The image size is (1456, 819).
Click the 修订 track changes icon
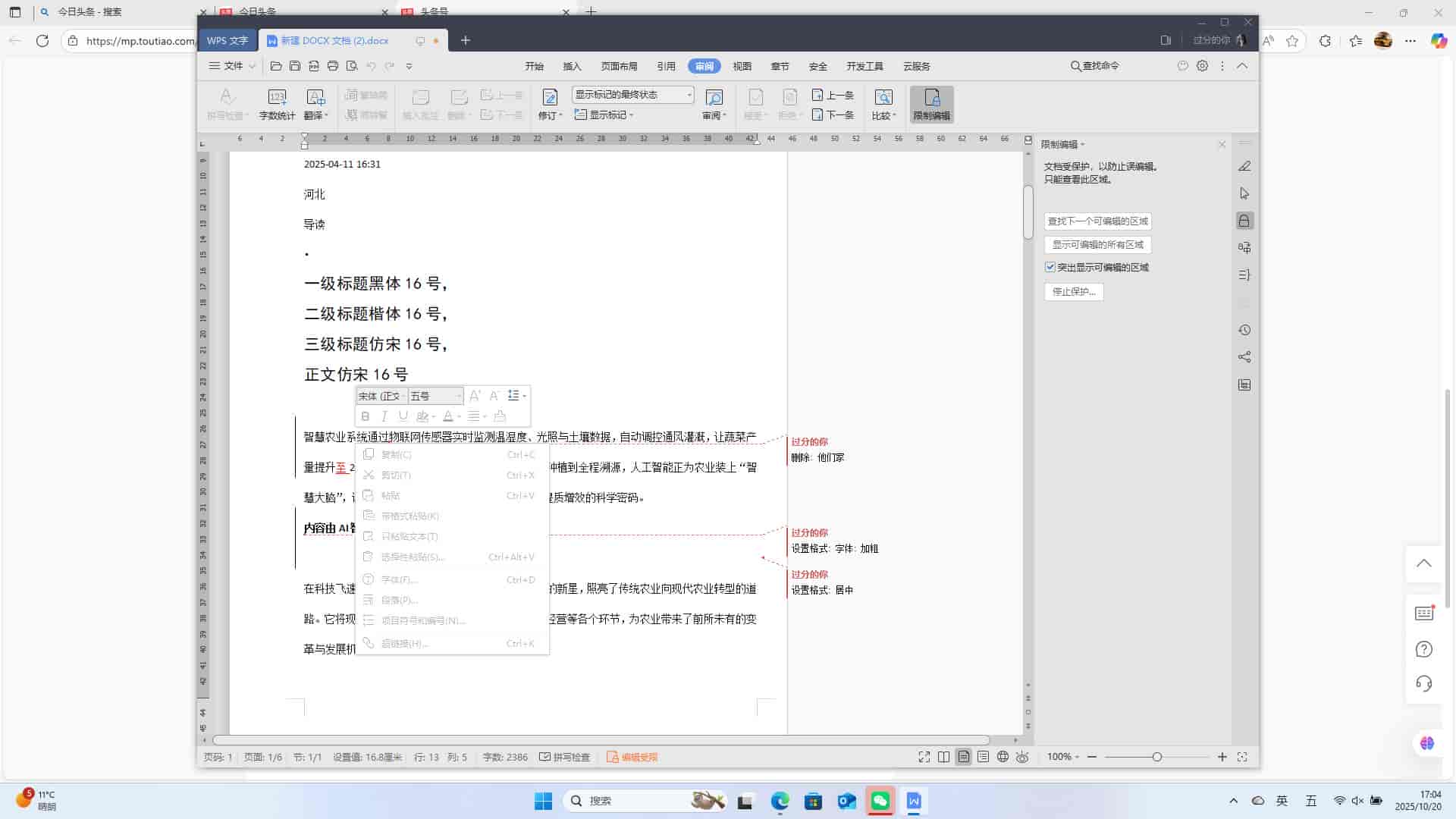[x=551, y=105]
